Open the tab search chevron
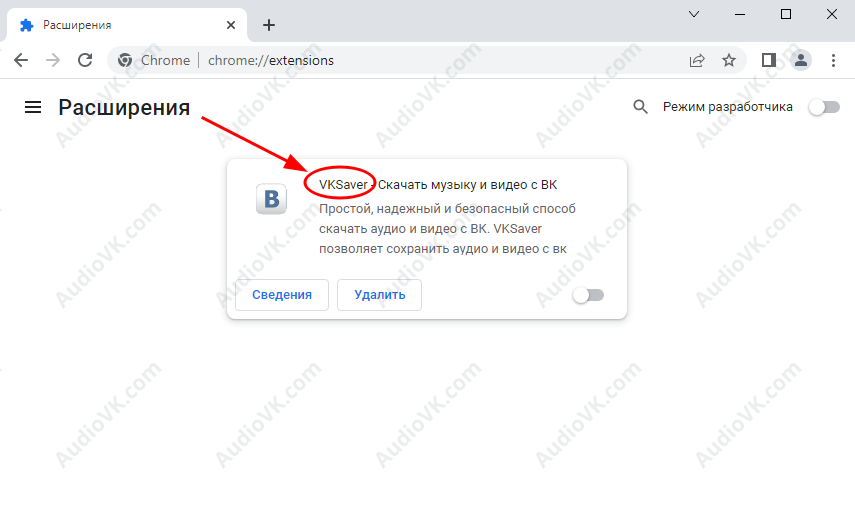This screenshot has height=508, width=855. coord(694,14)
